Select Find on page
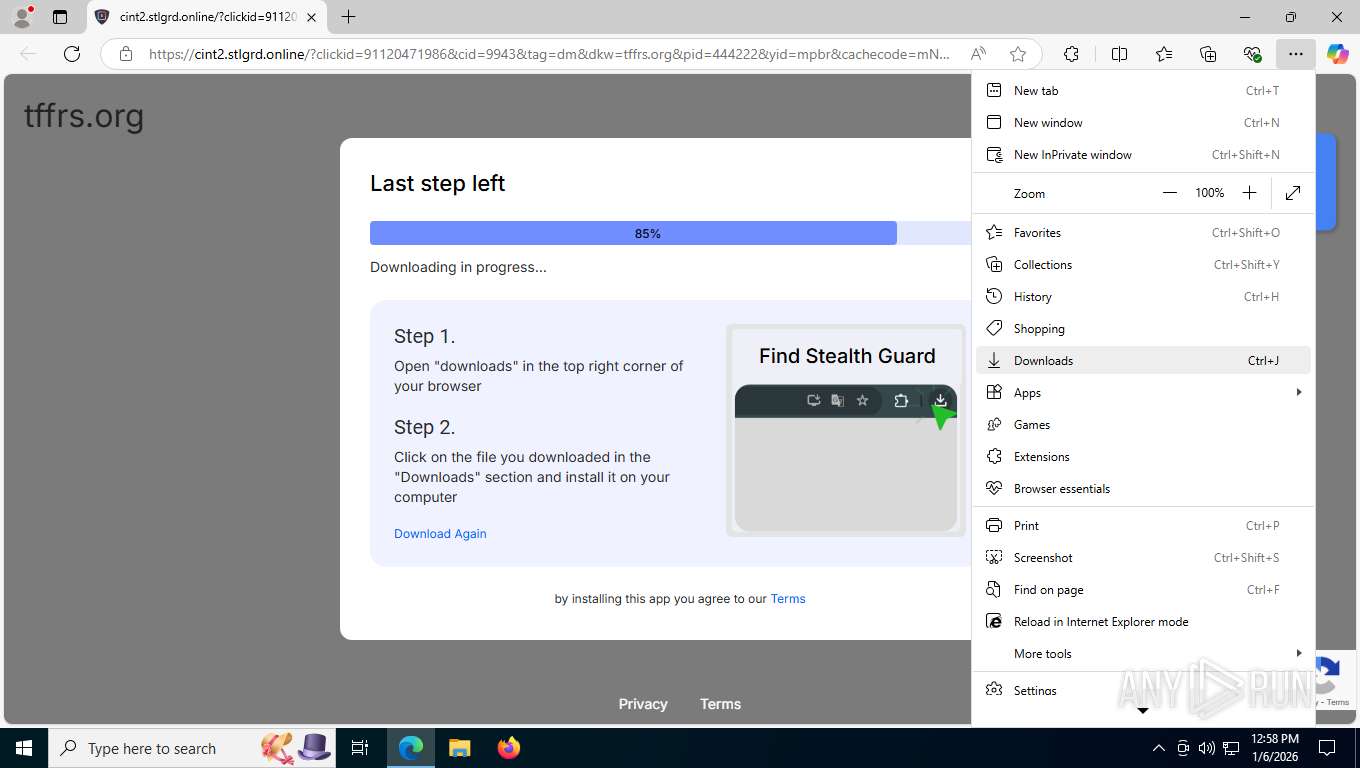This screenshot has width=1360, height=768. (1143, 590)
